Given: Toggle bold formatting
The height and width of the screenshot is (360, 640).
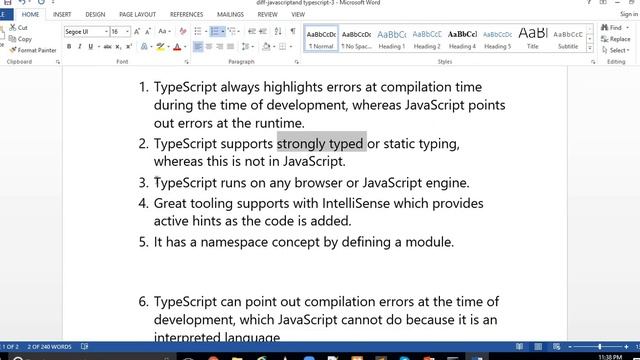Looking at the screenshot, I should point(69,47).
